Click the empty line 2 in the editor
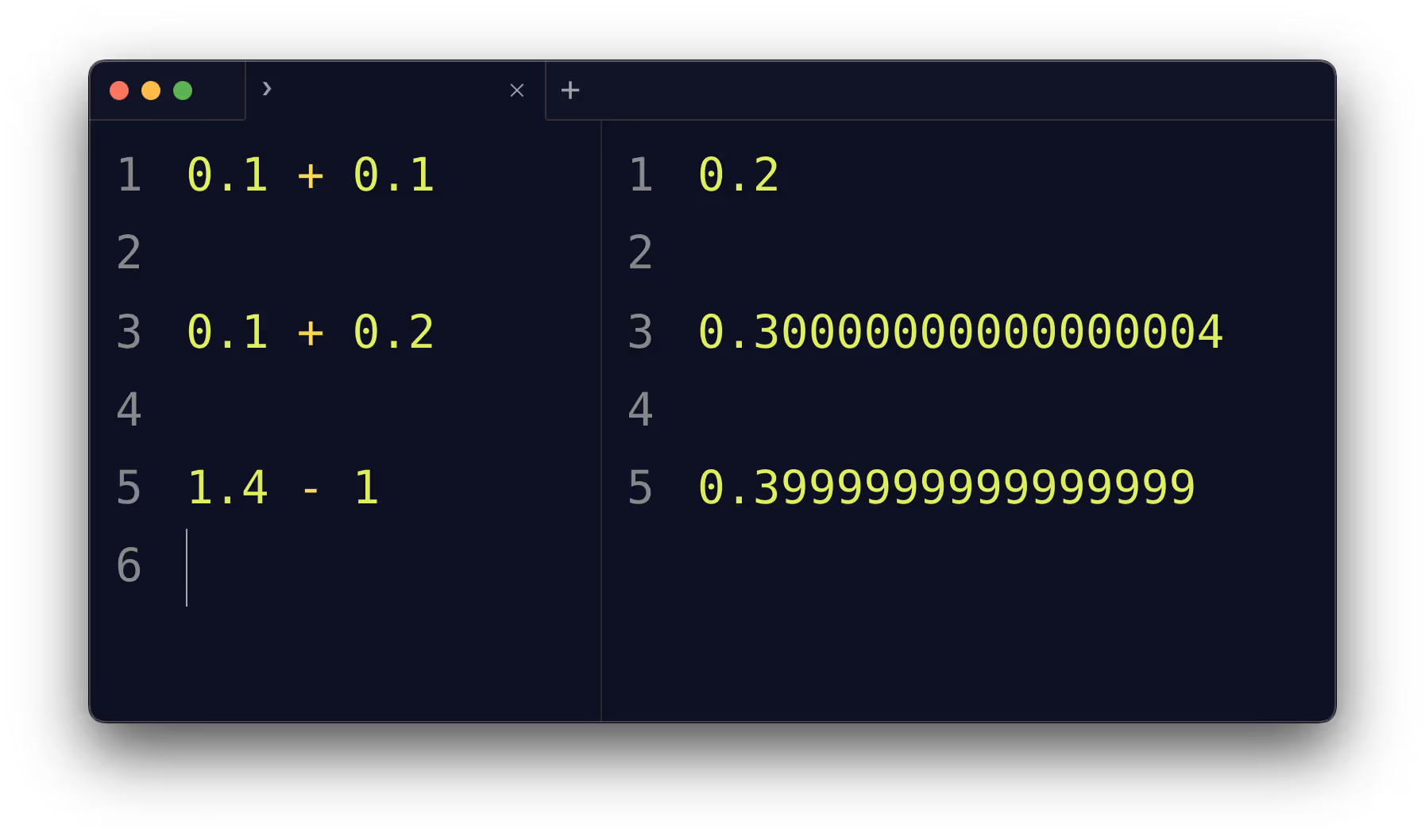 pyautogui.click(x=318, y=252)
